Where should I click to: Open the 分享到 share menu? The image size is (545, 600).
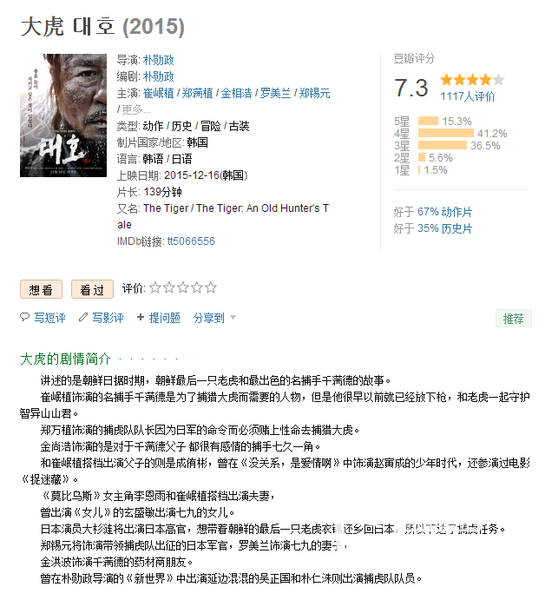209,318
